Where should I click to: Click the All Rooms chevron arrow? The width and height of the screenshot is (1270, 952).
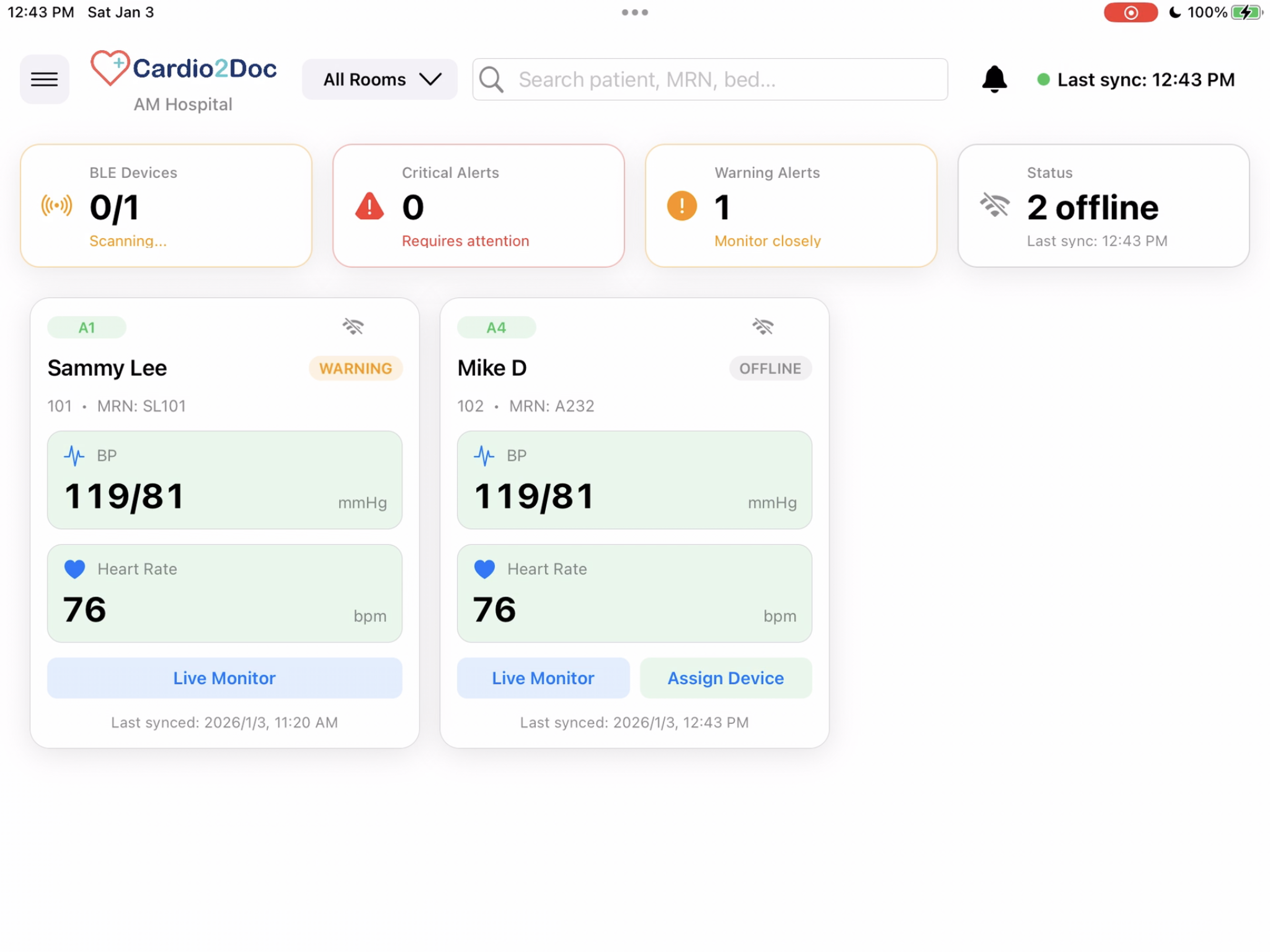[x=430, y=79]
